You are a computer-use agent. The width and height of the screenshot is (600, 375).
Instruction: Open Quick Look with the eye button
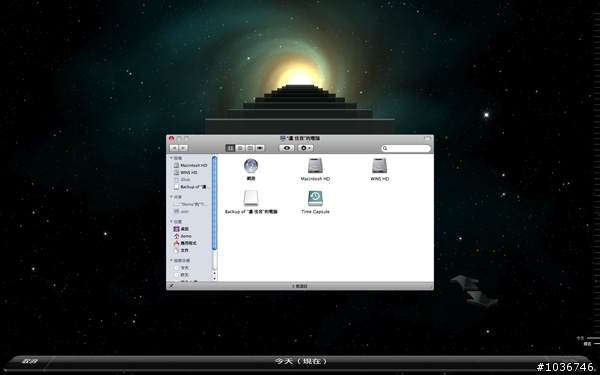(287, 148)
